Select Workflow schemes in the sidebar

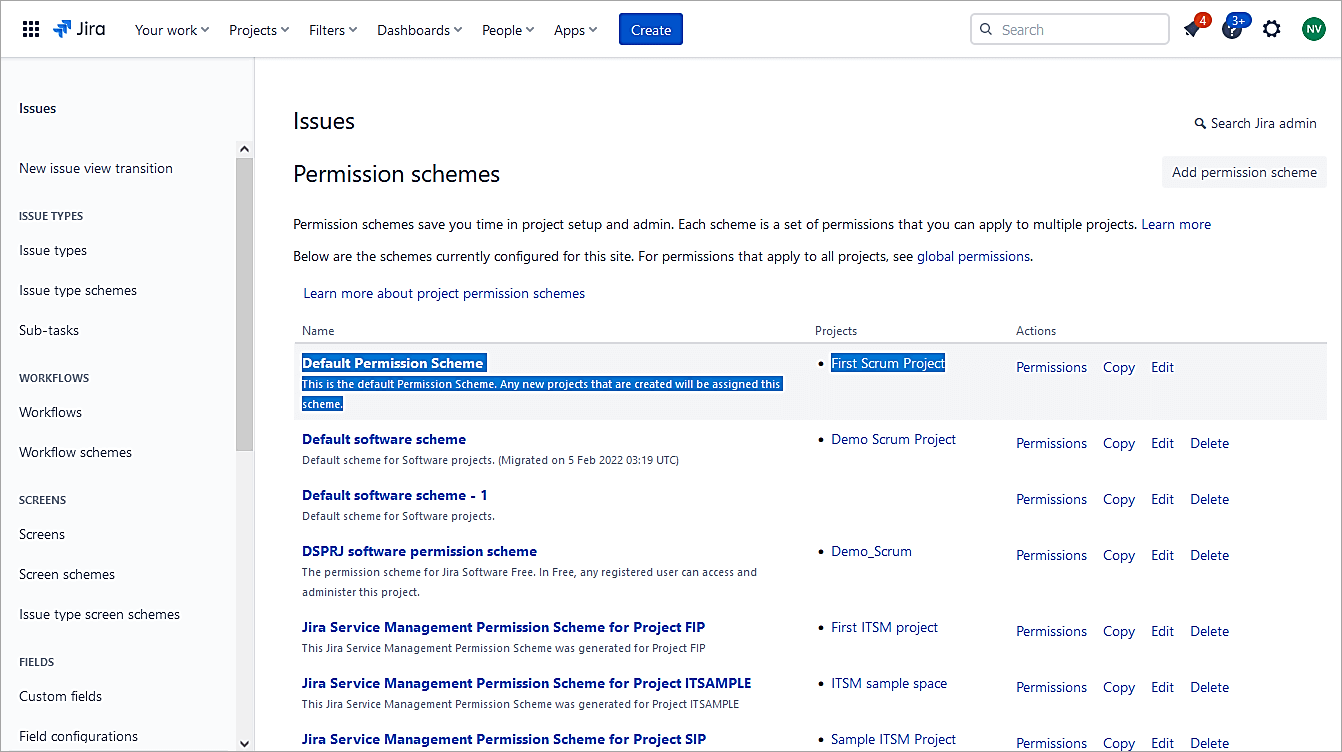(x=76, y=452)
